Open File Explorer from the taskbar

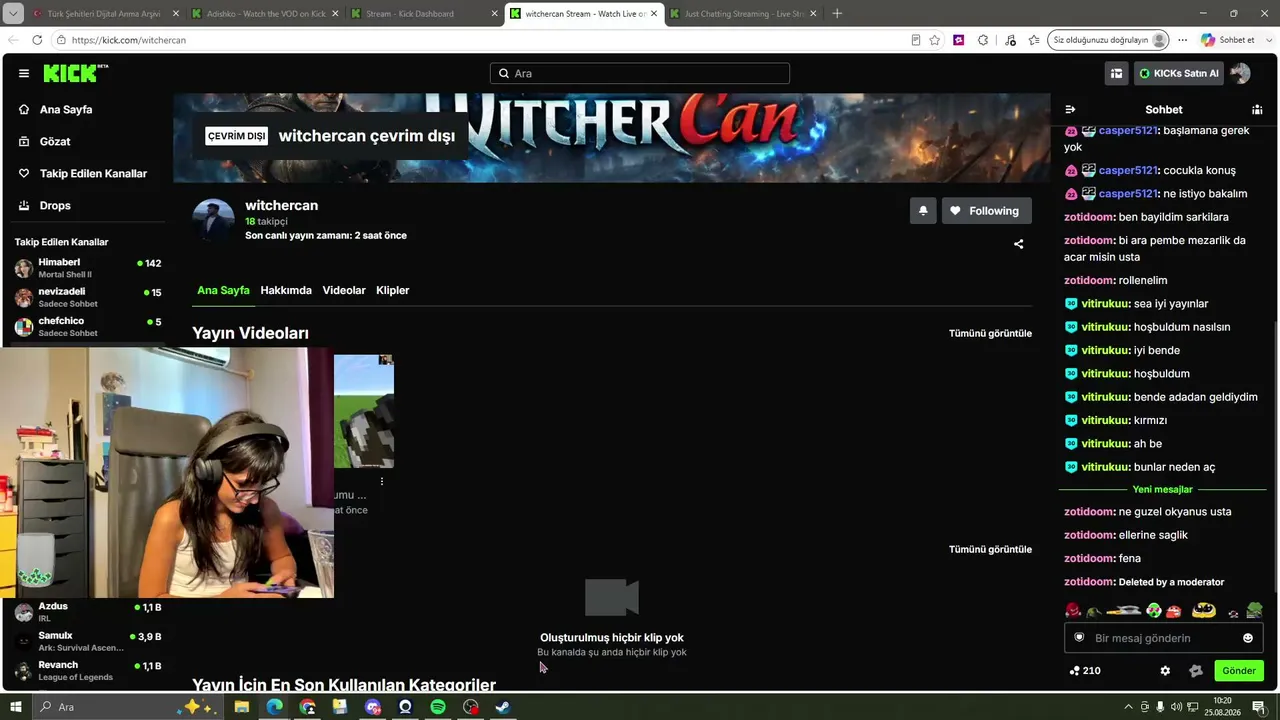(242, 707)
